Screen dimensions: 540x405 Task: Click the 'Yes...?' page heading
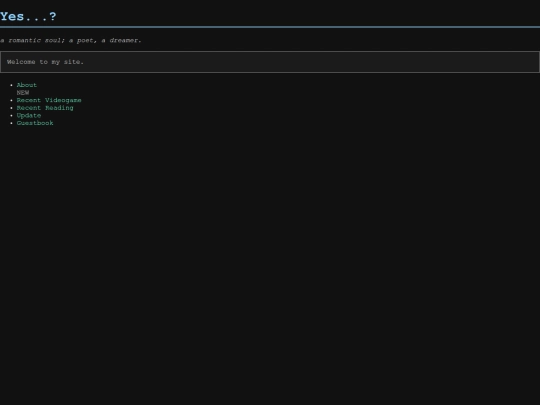(28, 17)
